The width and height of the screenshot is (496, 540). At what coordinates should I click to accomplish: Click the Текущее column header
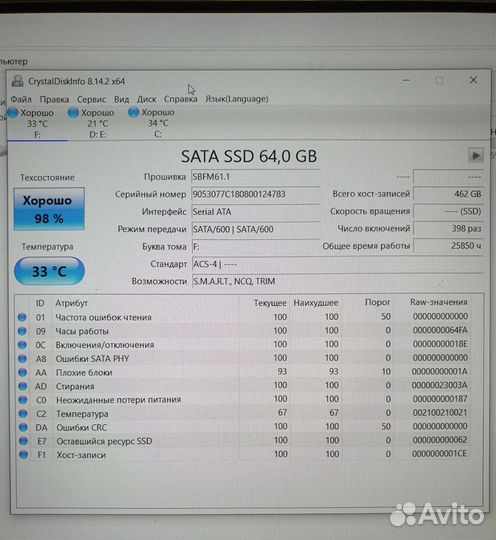pyautogui.click(x=270, y=303)
